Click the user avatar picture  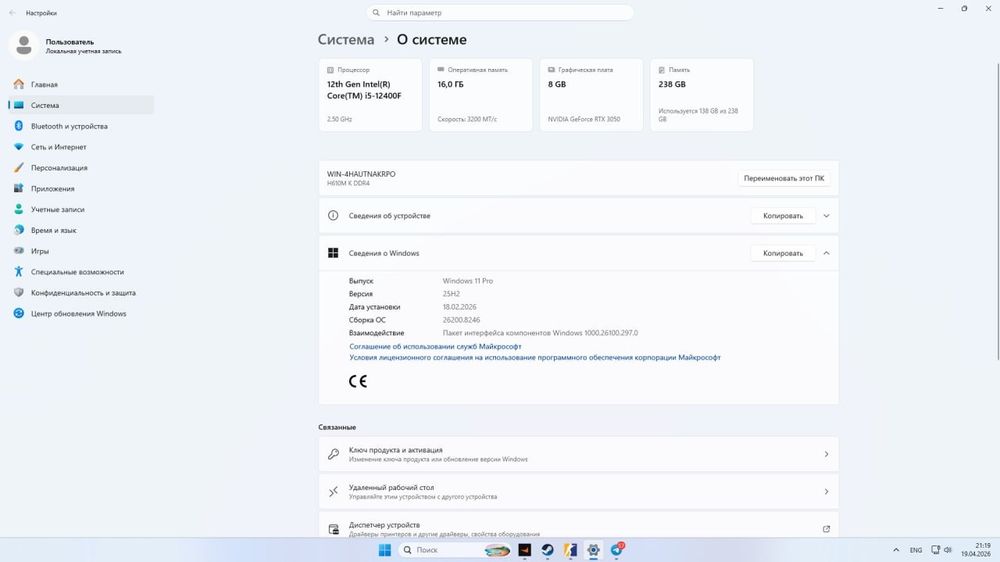24,45
